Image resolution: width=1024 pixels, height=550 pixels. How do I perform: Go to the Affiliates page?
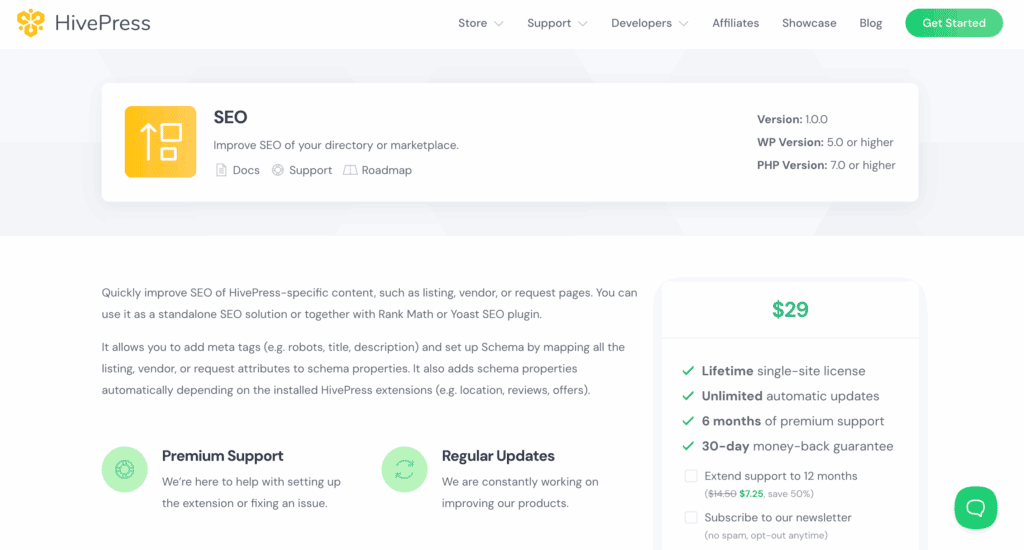point(735,23)
